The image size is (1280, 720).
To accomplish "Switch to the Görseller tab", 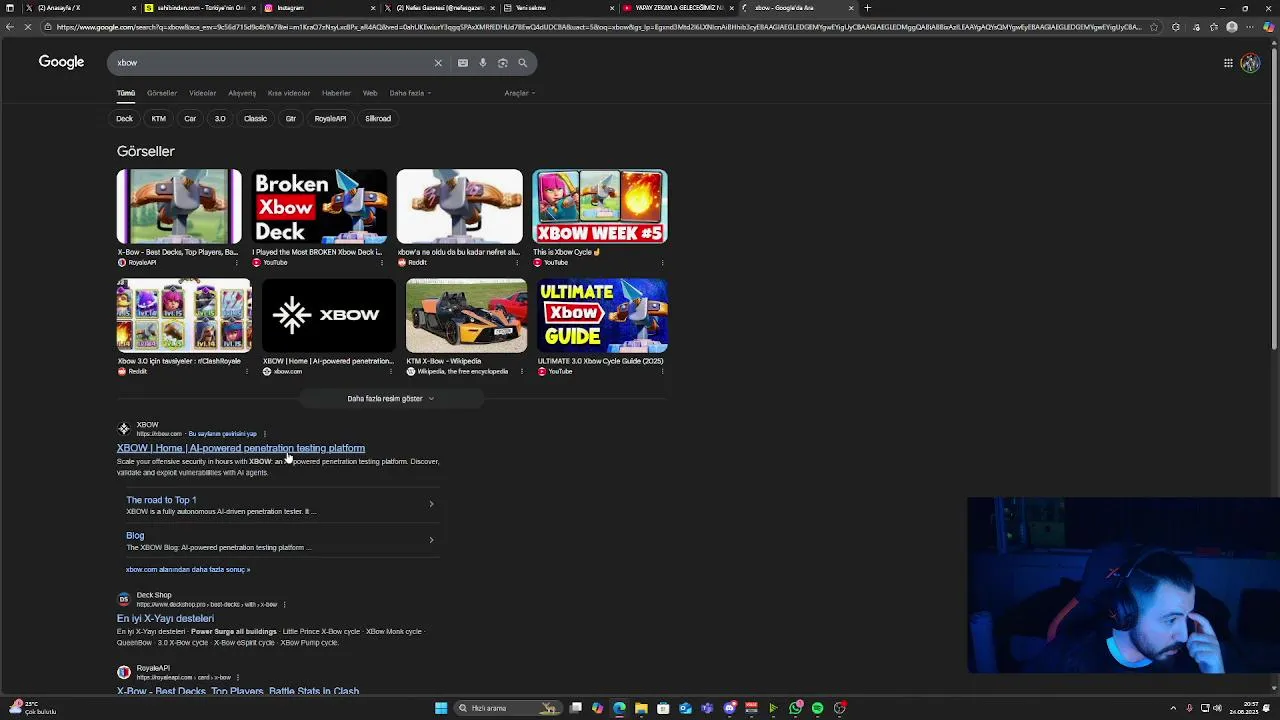I will coord(162,93).
